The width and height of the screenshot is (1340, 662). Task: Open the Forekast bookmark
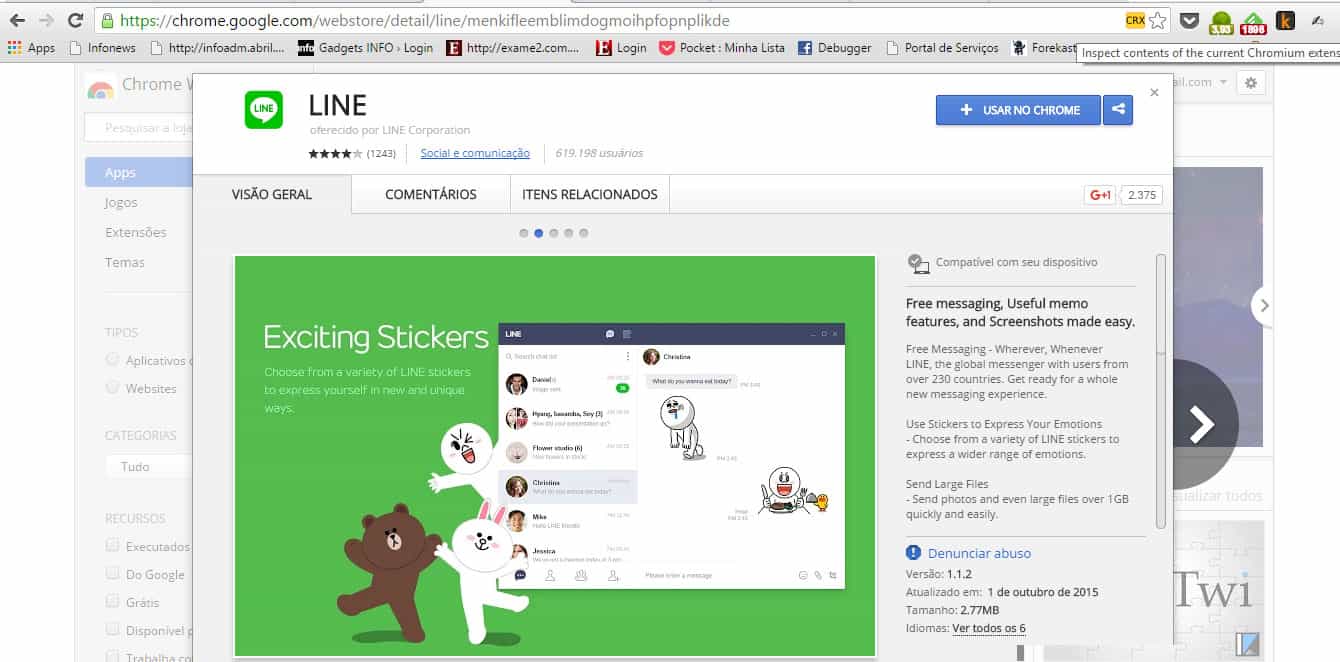[x=1044, y=47]
